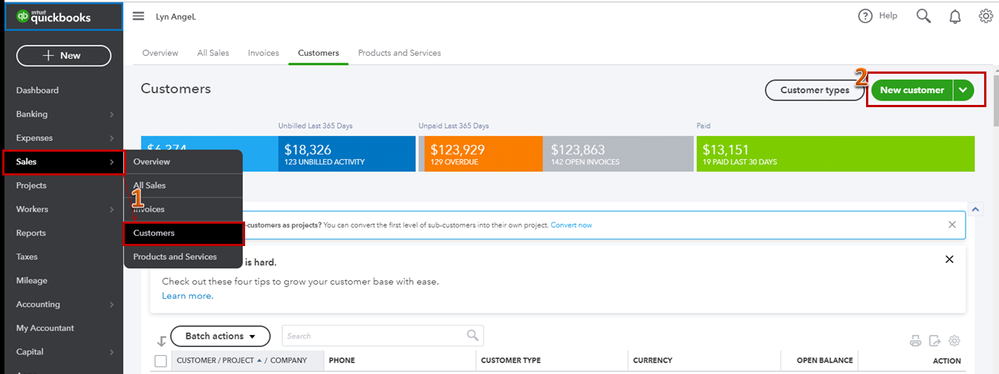Viewport: 999px width, 374px height.
Task: Open Projects in the sidebar
Action: click(31, 185)
